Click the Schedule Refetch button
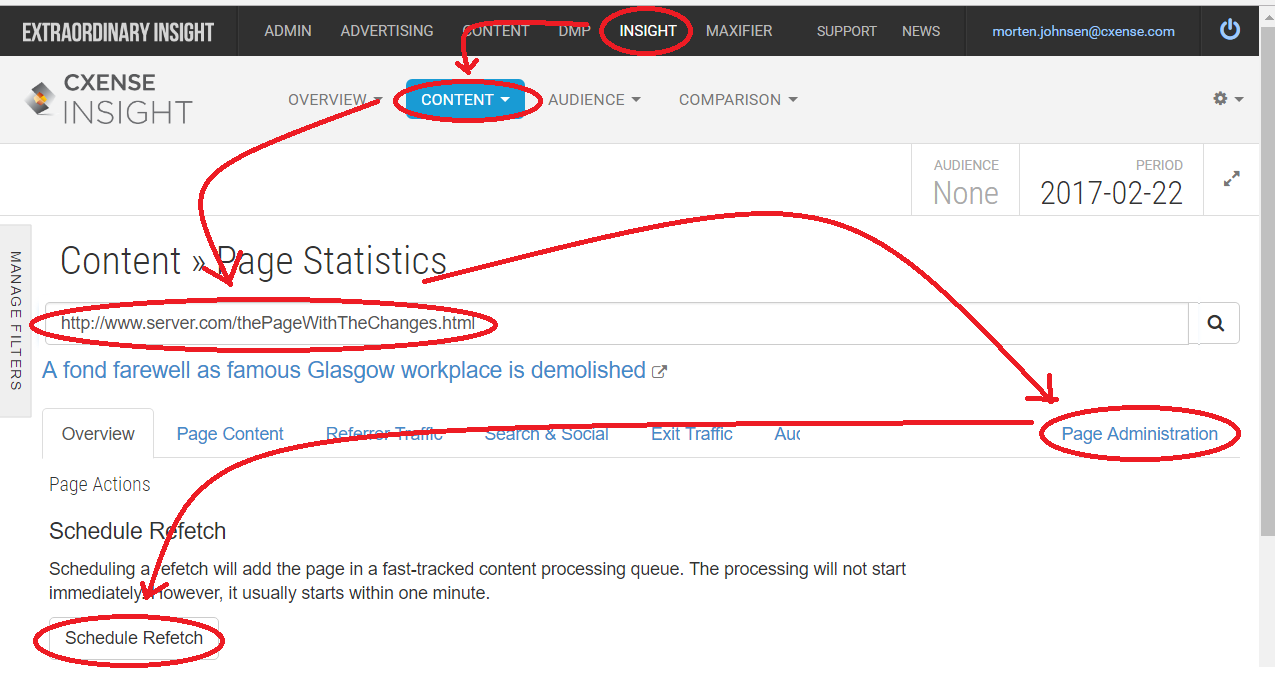 134,638
